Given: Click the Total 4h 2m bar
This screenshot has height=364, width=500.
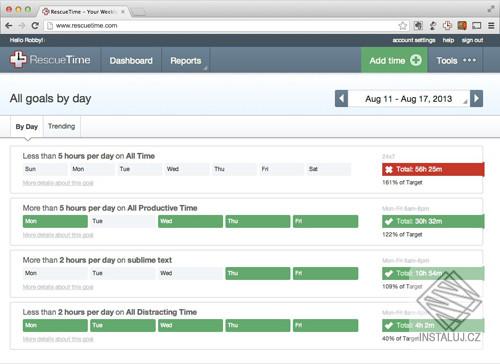Looking at the screenshot, I should point(433,325).
